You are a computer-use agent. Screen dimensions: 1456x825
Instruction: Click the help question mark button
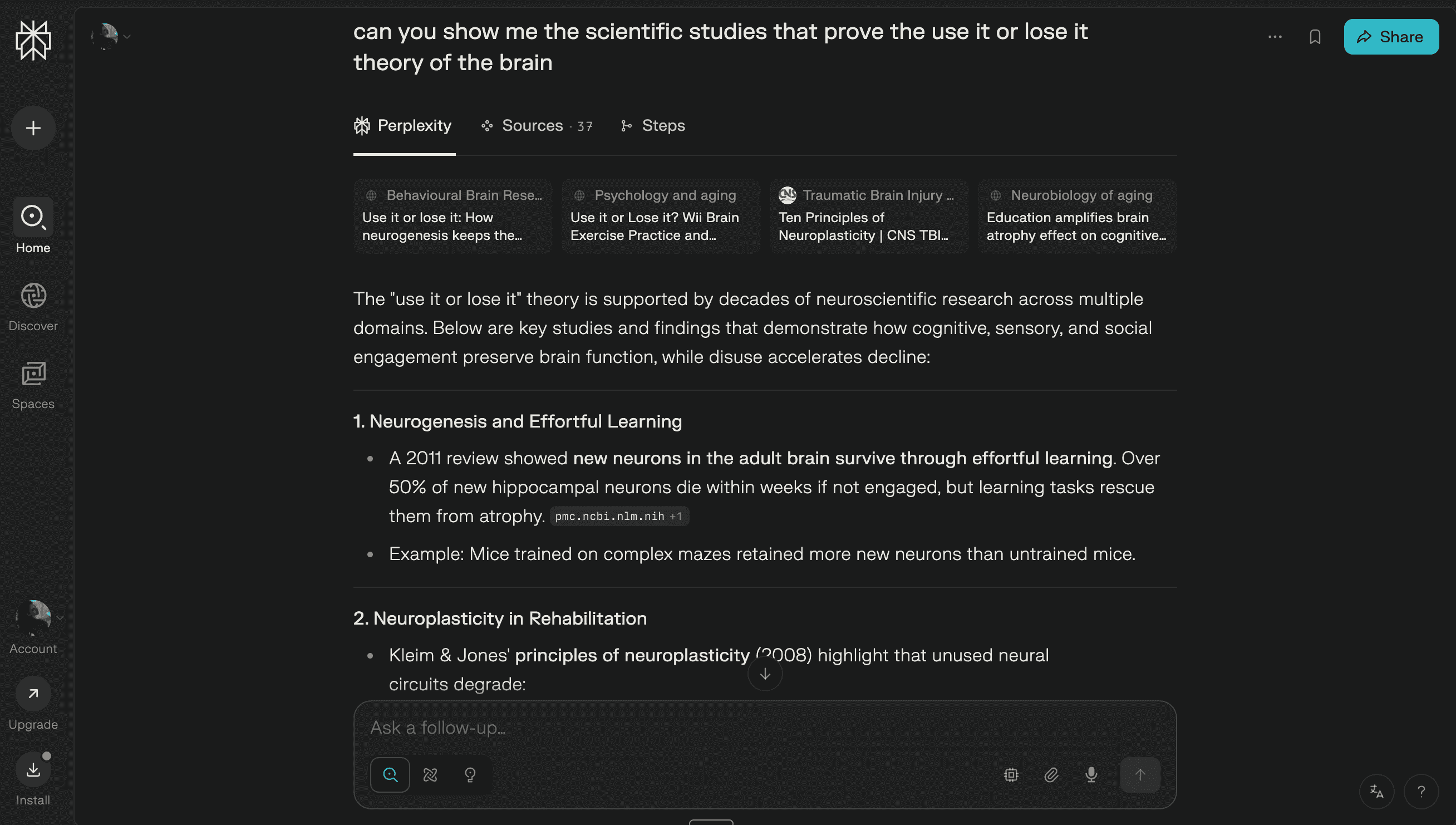[1421, 791]
